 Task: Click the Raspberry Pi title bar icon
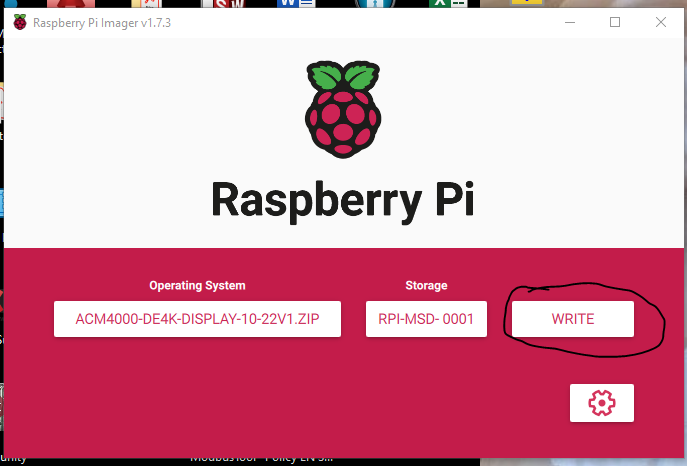20,22
